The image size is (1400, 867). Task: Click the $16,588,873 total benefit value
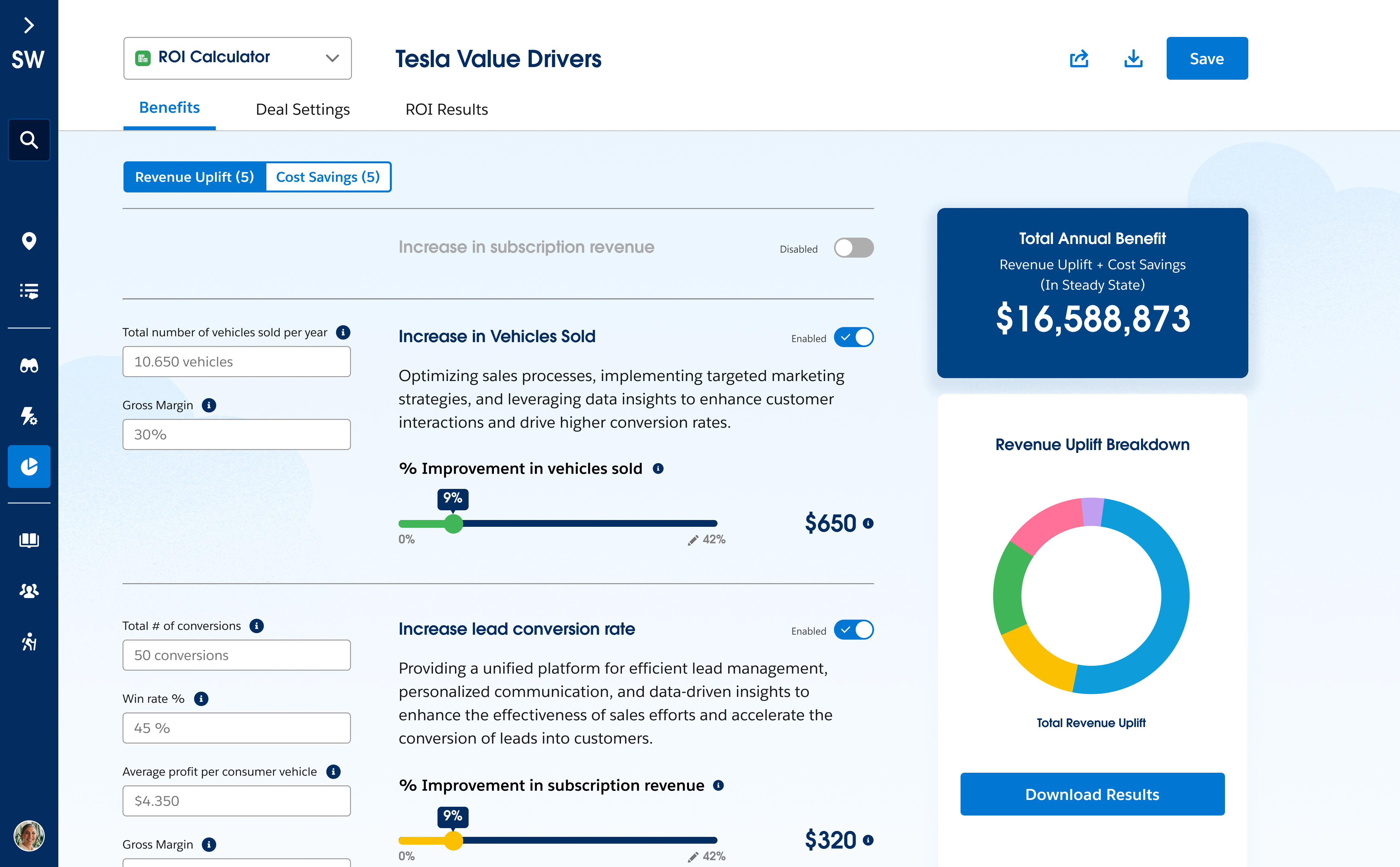(1092, 319)
